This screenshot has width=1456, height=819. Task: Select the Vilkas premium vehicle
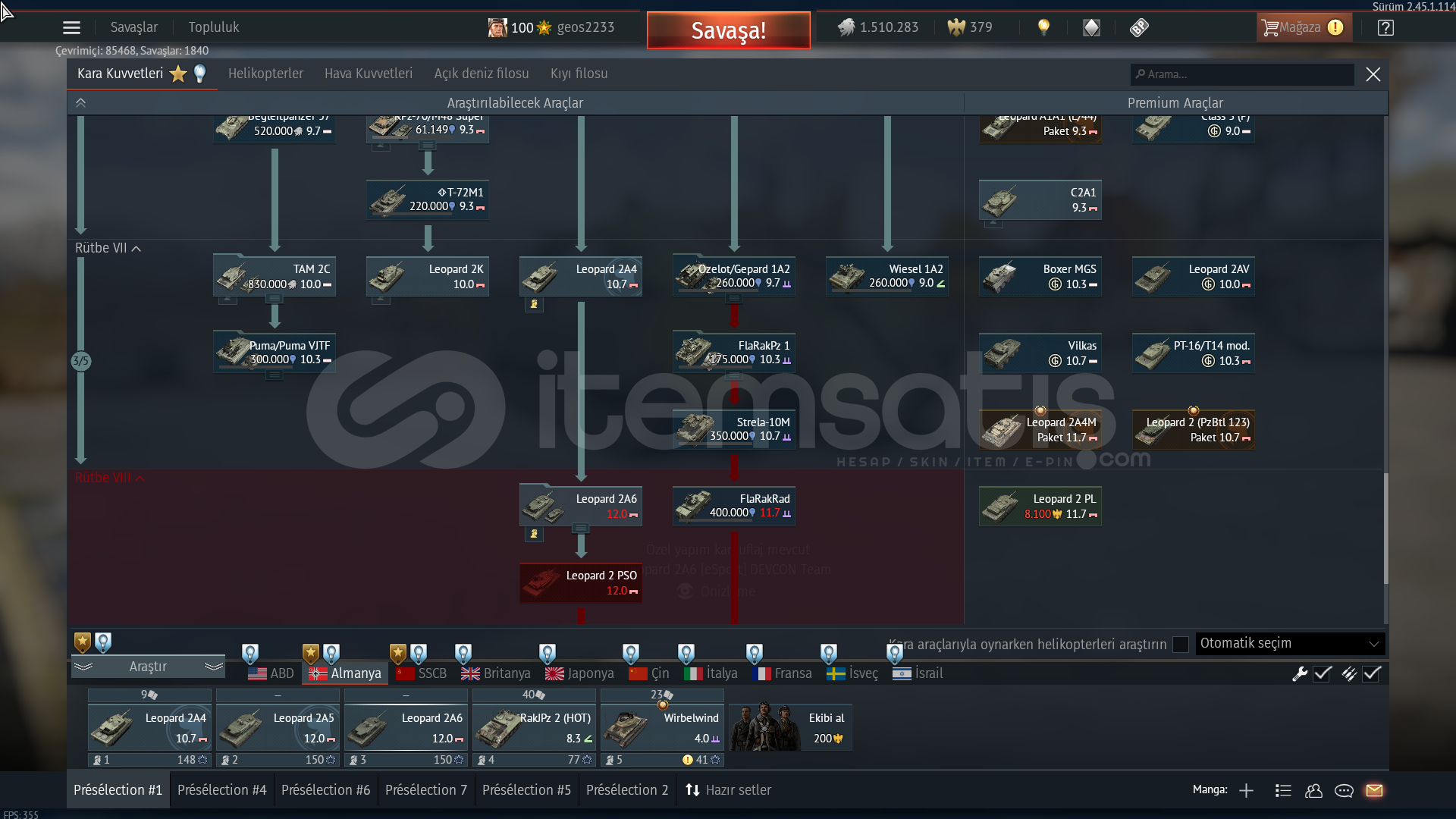point(1040,353)
